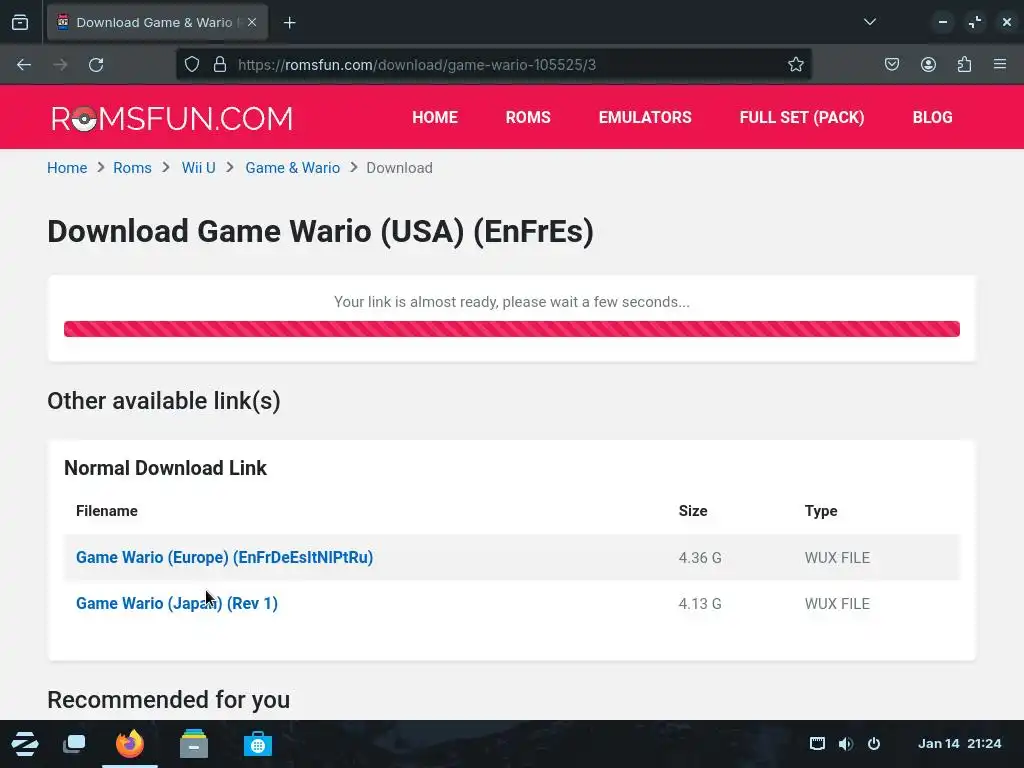Go back to the previous page
This screenshot has height=768, width=1024.
point(24,65)
